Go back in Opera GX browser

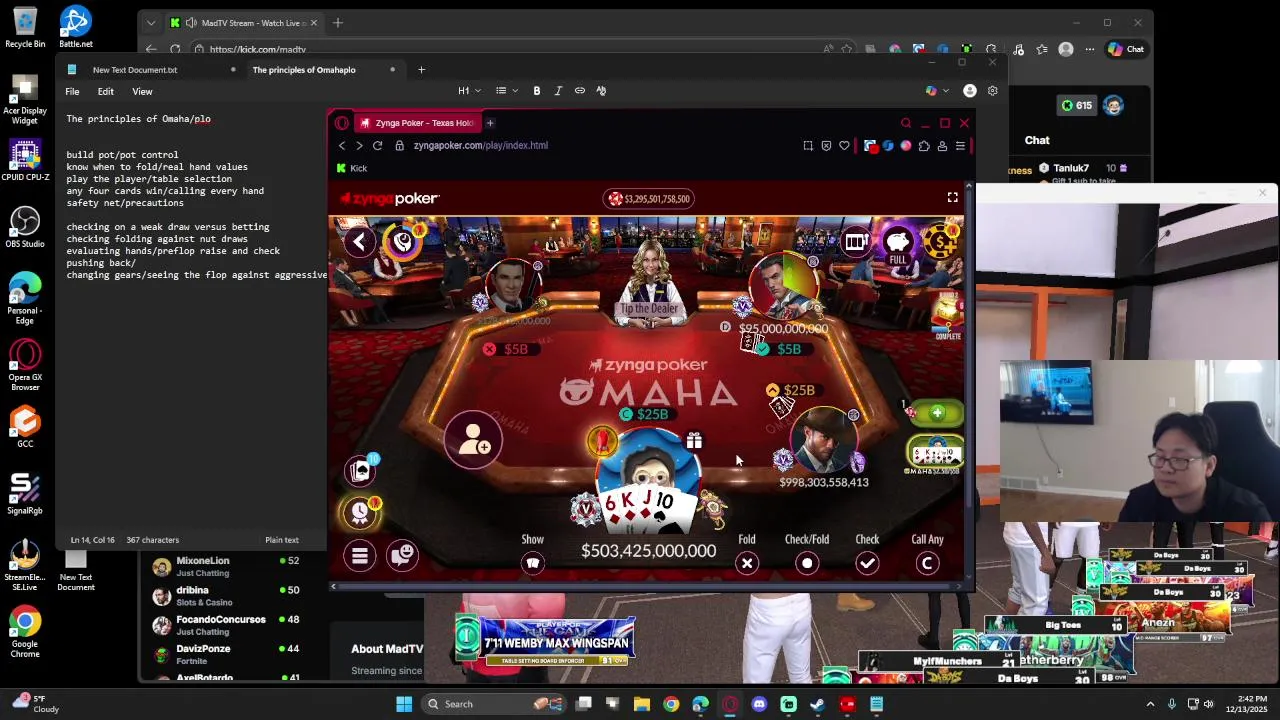pos(342,145)
